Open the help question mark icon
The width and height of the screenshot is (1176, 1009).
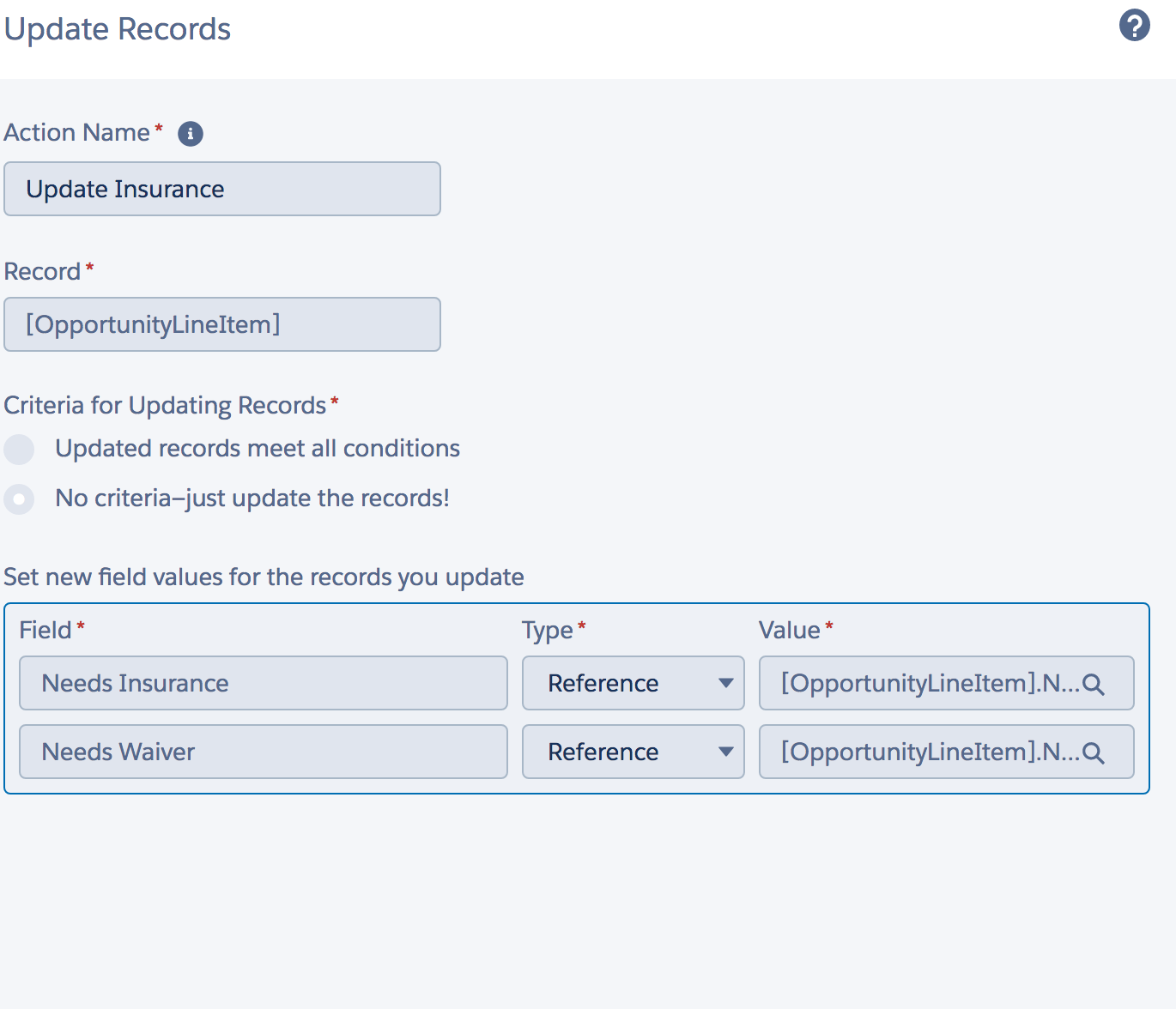click(x=1134, y=26)
